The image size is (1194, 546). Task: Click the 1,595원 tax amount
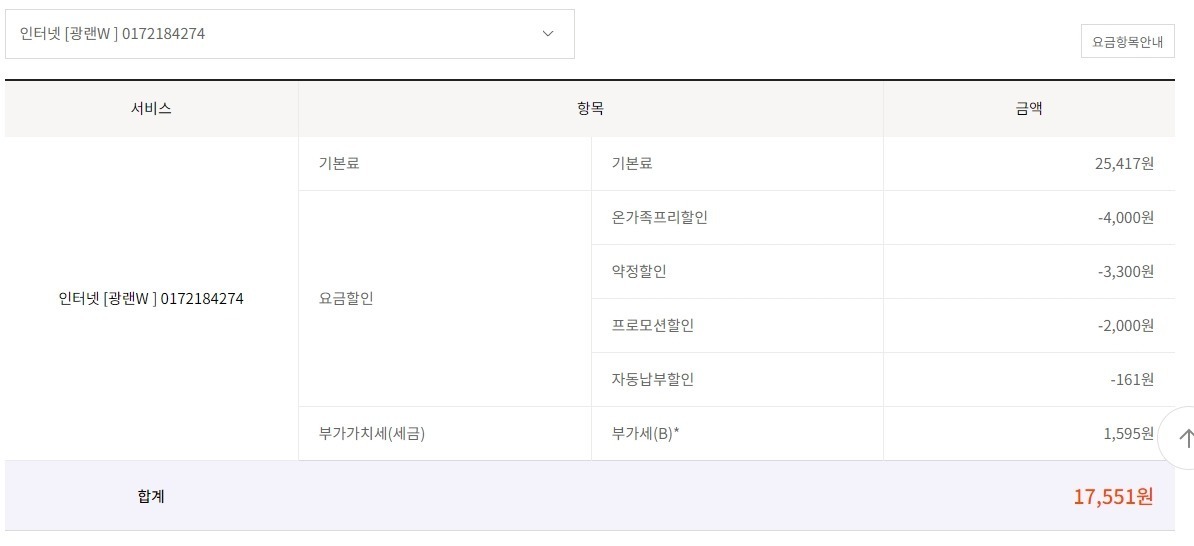click(1129, 433)
